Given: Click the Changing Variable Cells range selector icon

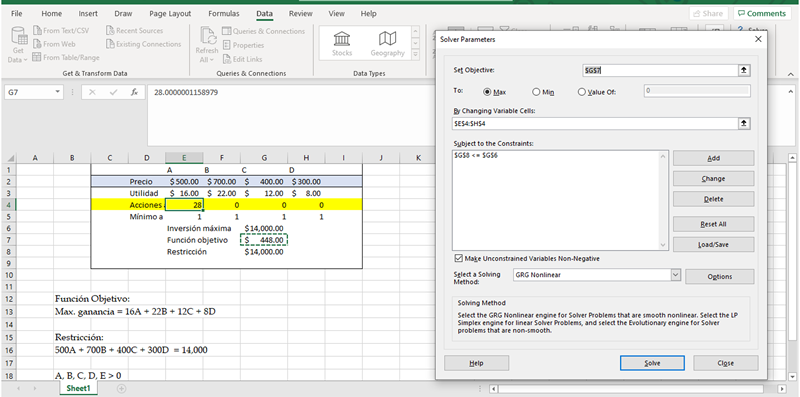Looking at the screenshot, I should click(744, 123).
